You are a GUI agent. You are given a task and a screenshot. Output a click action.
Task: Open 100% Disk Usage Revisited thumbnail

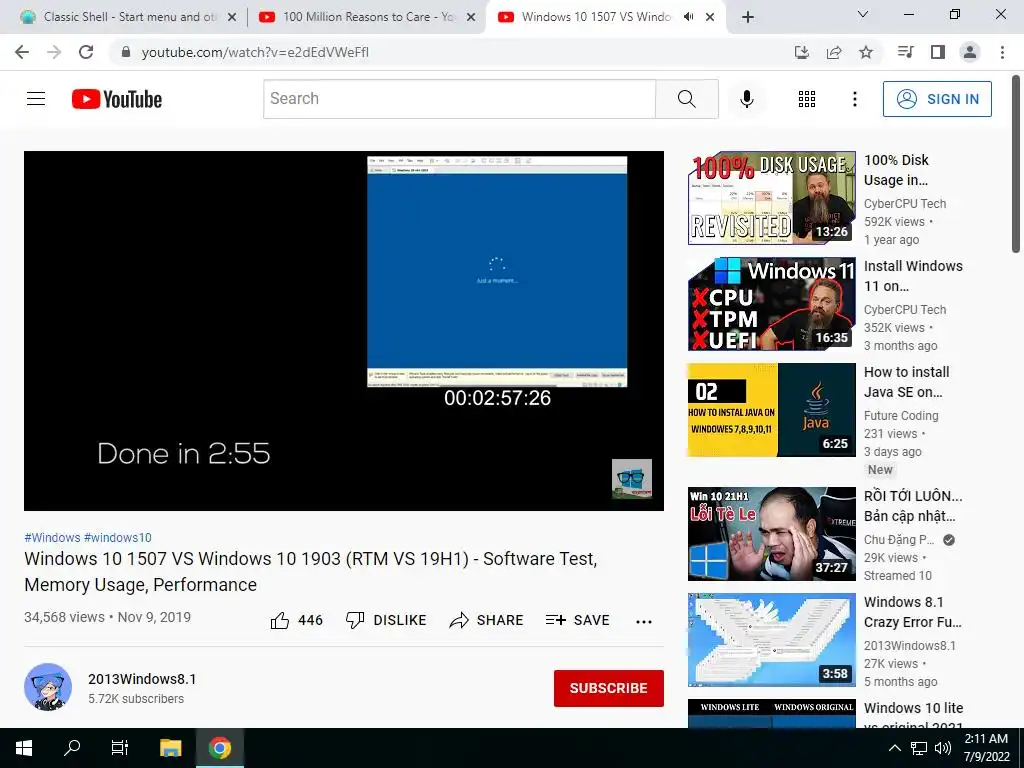pos(771,198)
